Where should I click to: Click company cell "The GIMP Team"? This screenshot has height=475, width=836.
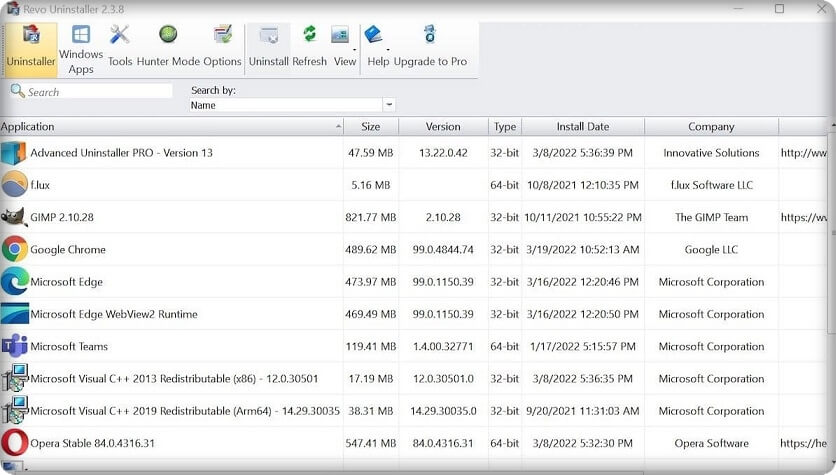coord(711,217)
